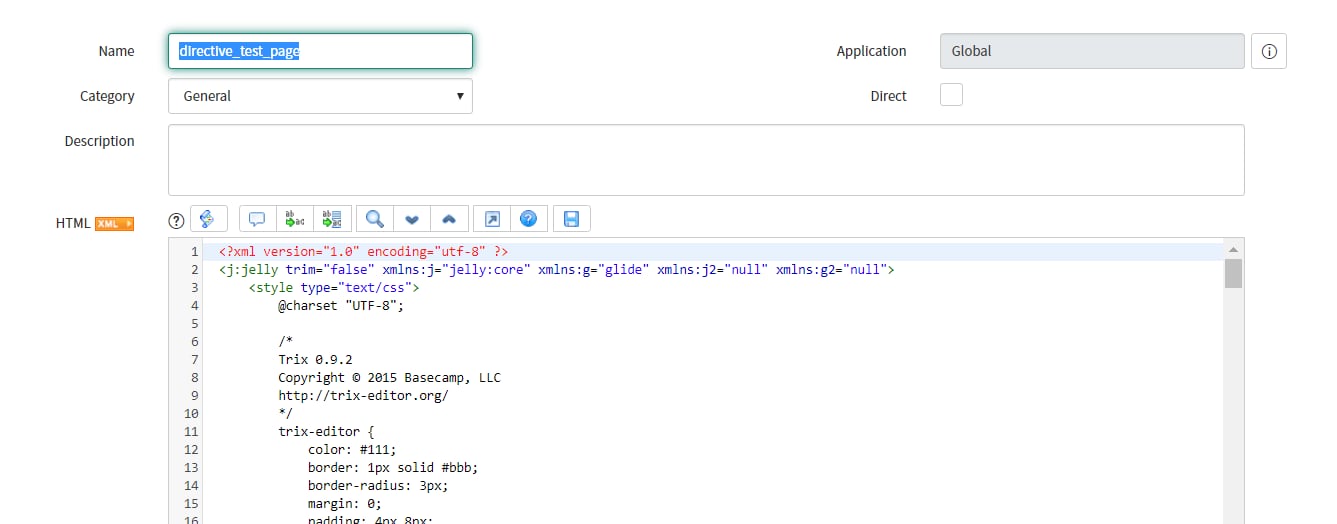Screen dimensions: 1337x524
Task: Click the 'Trix 0.9.2' comment line
Action: tap(315, 359)
